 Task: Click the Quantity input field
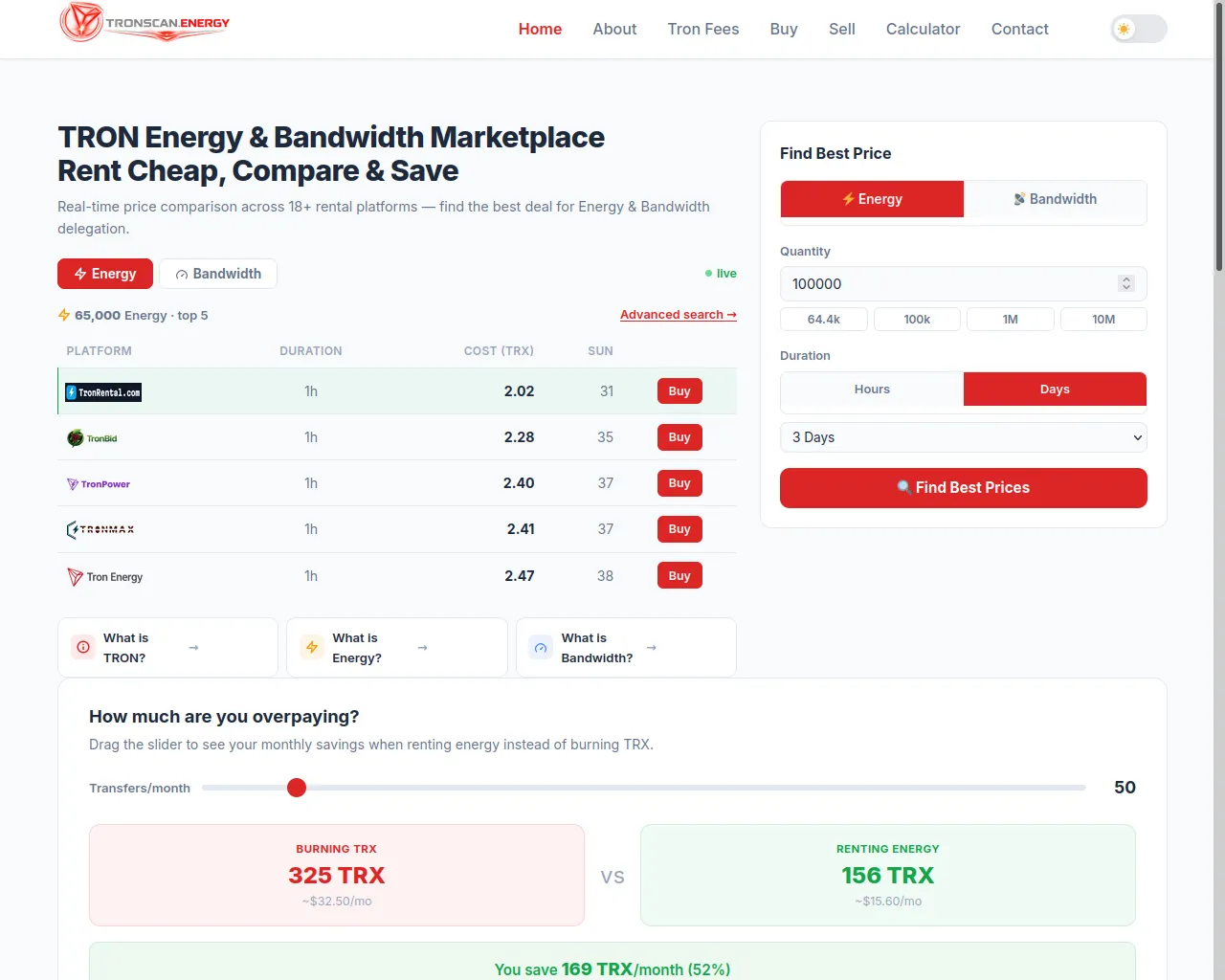[964, 284]
